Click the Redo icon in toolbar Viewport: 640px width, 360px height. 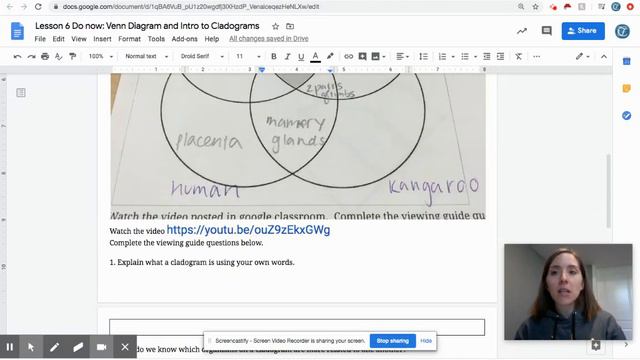31,57
